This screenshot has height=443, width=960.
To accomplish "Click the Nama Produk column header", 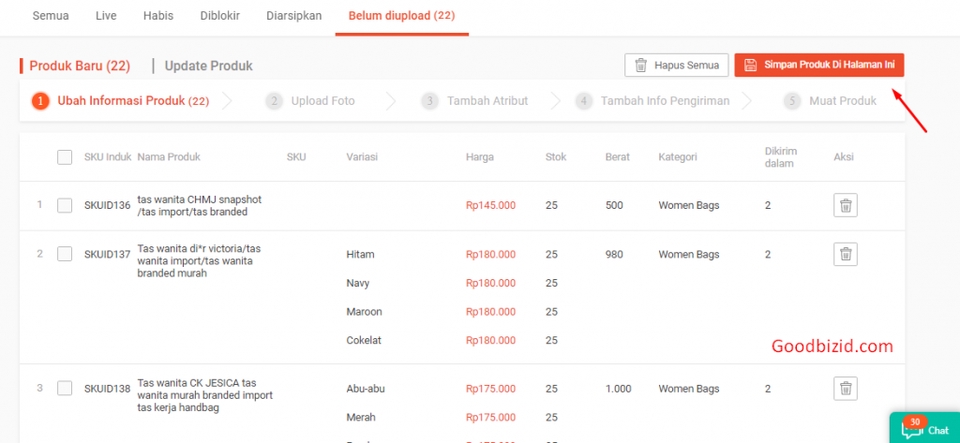I will tap(168, 157).
